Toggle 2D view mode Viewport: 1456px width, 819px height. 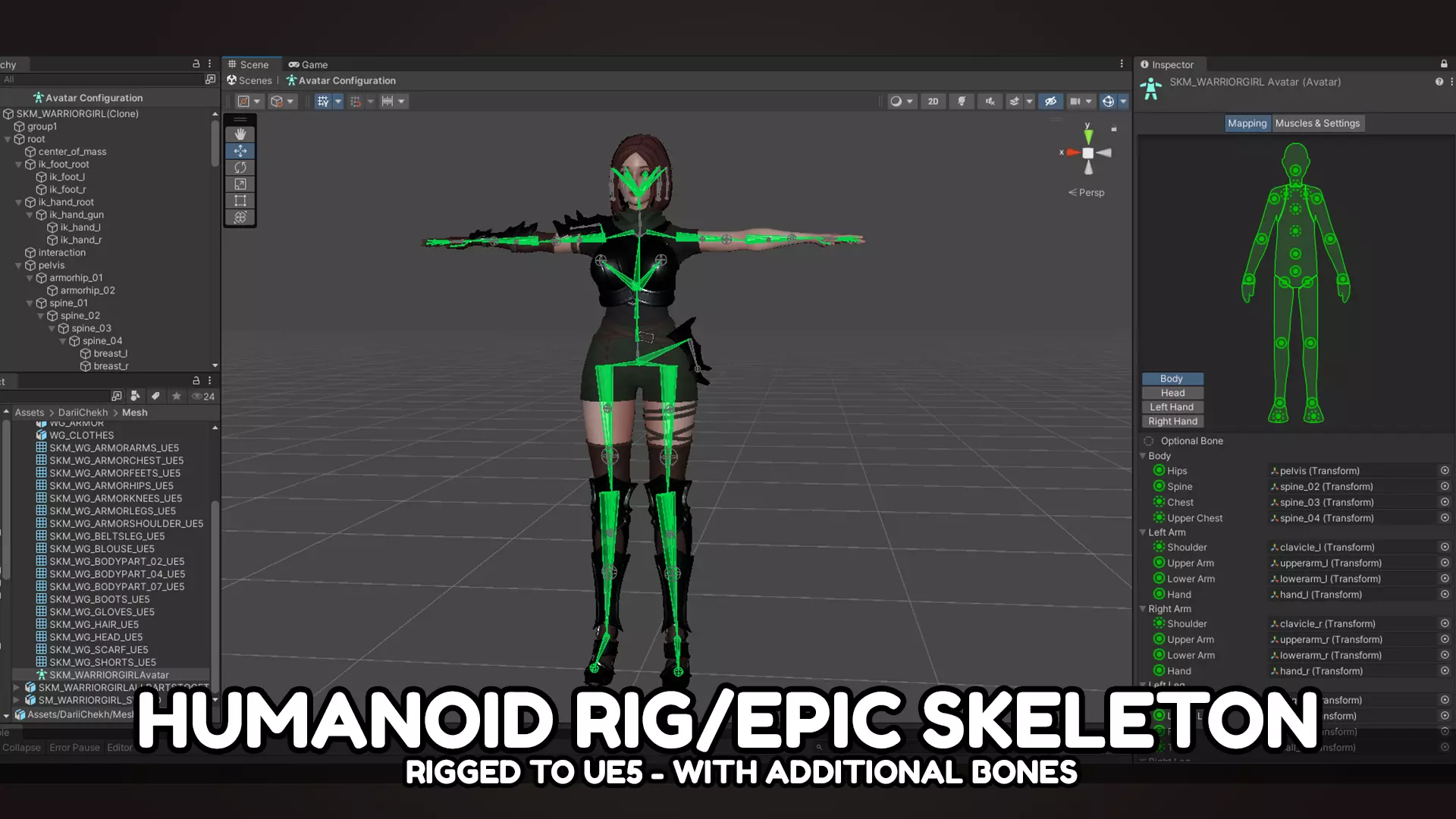point(933,101)
